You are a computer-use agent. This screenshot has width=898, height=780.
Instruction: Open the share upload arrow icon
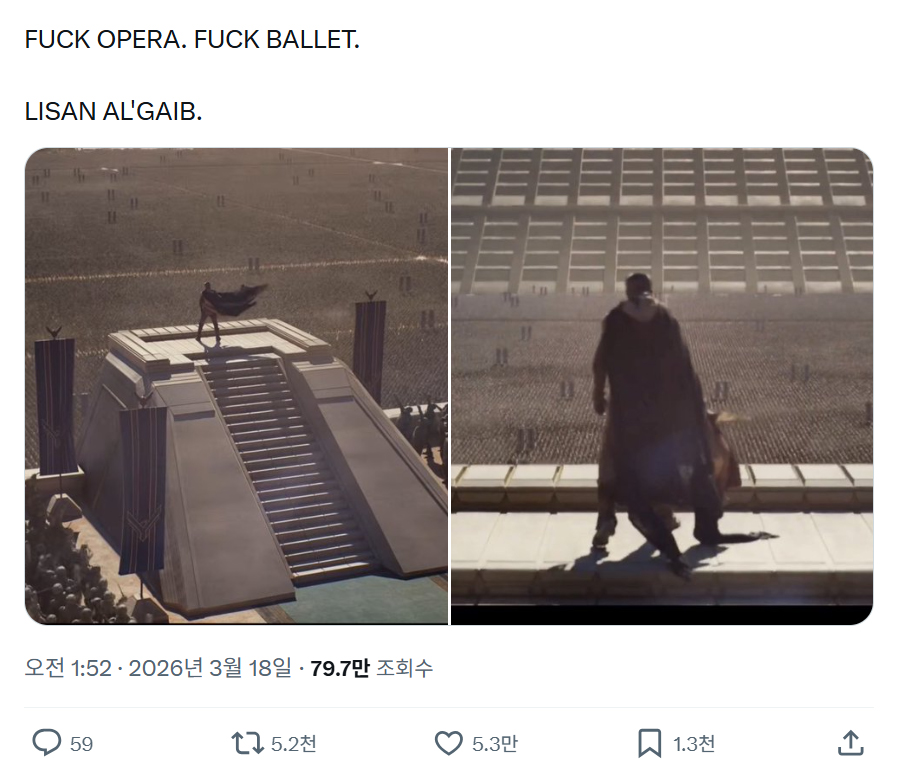click(850, 743)
